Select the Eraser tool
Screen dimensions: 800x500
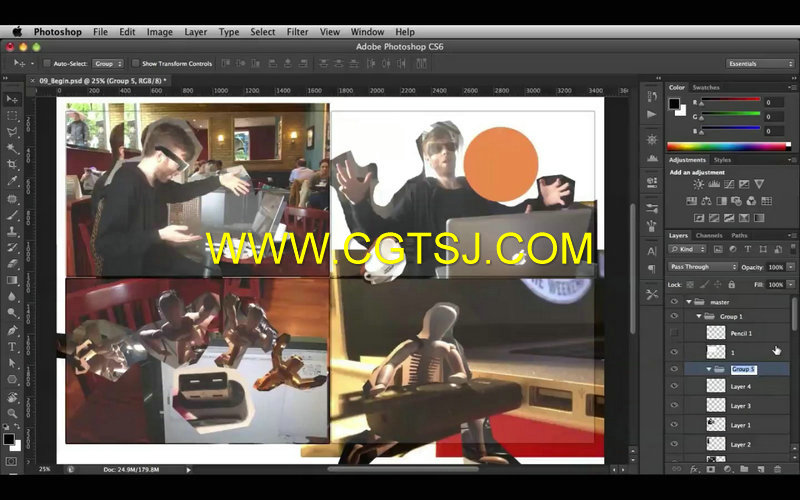tap(12, 264)
